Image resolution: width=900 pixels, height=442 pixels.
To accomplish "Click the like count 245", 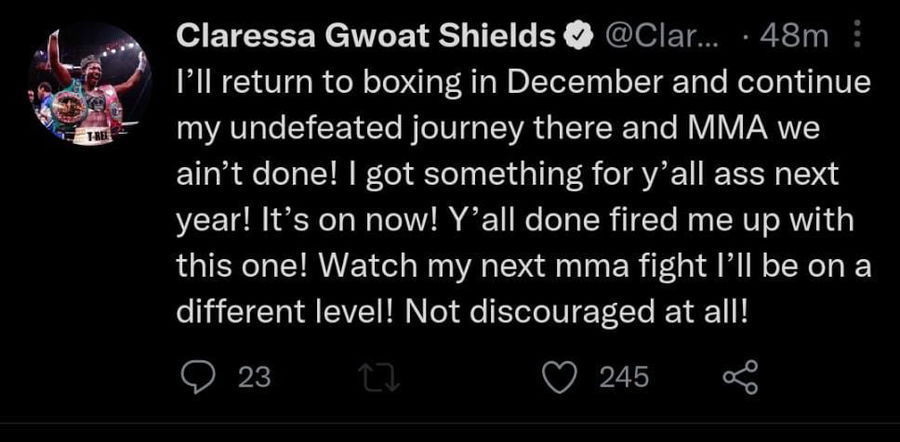I will 624,377.
